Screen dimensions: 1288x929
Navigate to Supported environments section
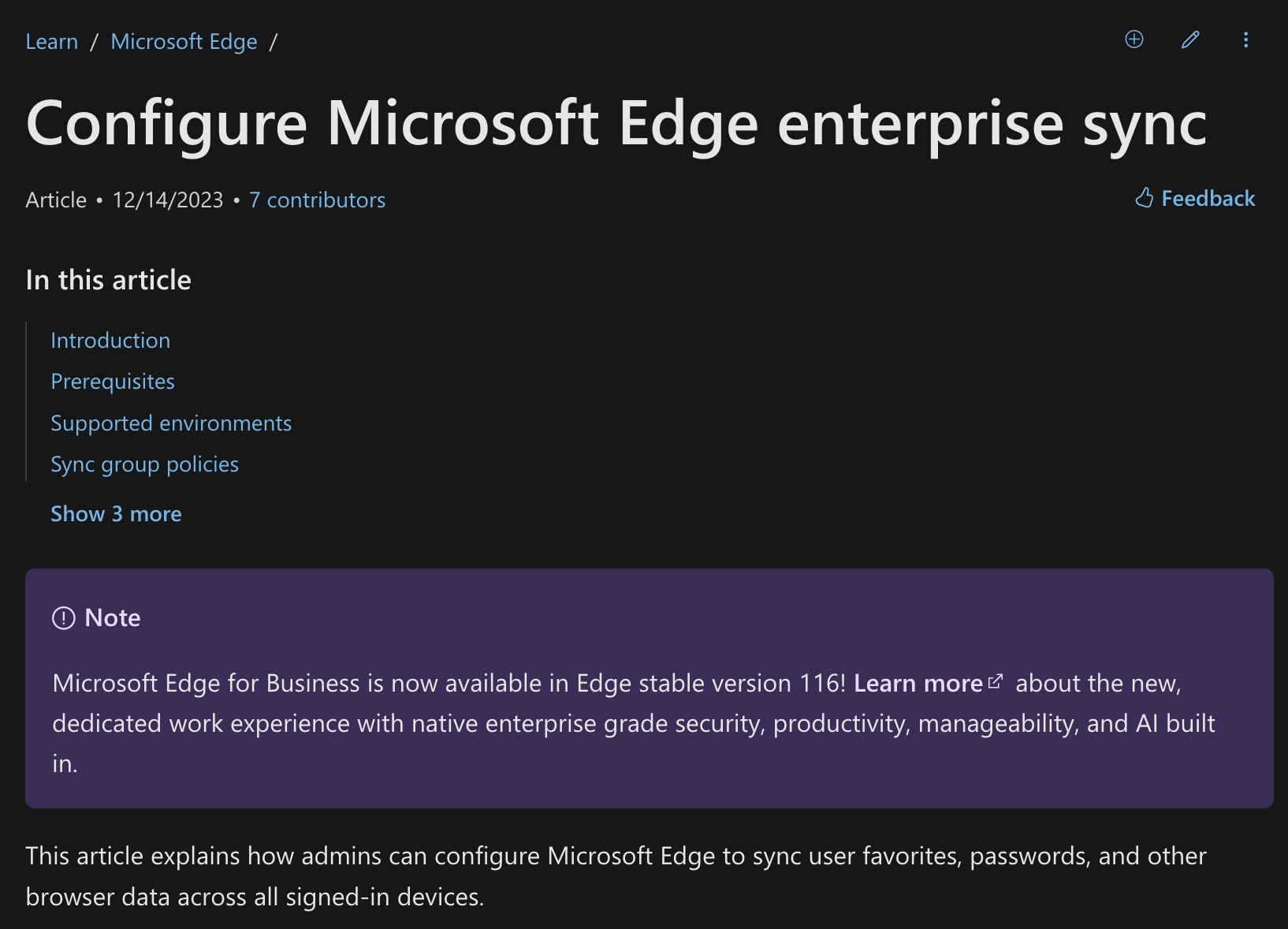[x=171, y=423]
